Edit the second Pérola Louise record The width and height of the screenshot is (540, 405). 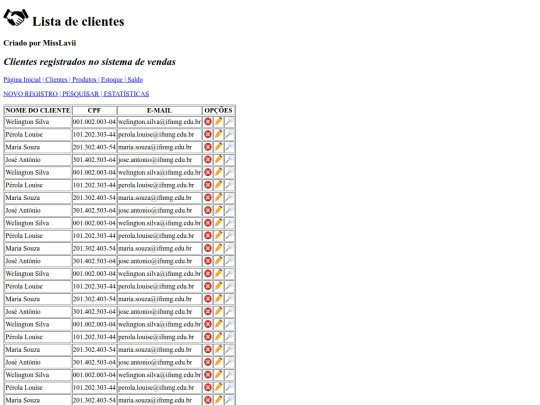pos(218,185)
